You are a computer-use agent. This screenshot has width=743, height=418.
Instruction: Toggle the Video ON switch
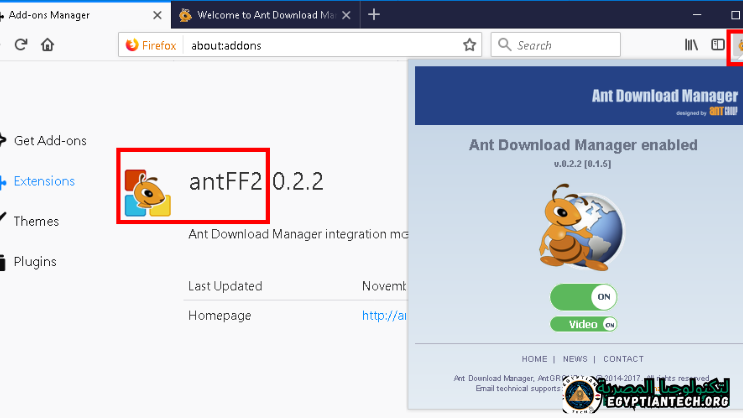click(x=583, y=324)
